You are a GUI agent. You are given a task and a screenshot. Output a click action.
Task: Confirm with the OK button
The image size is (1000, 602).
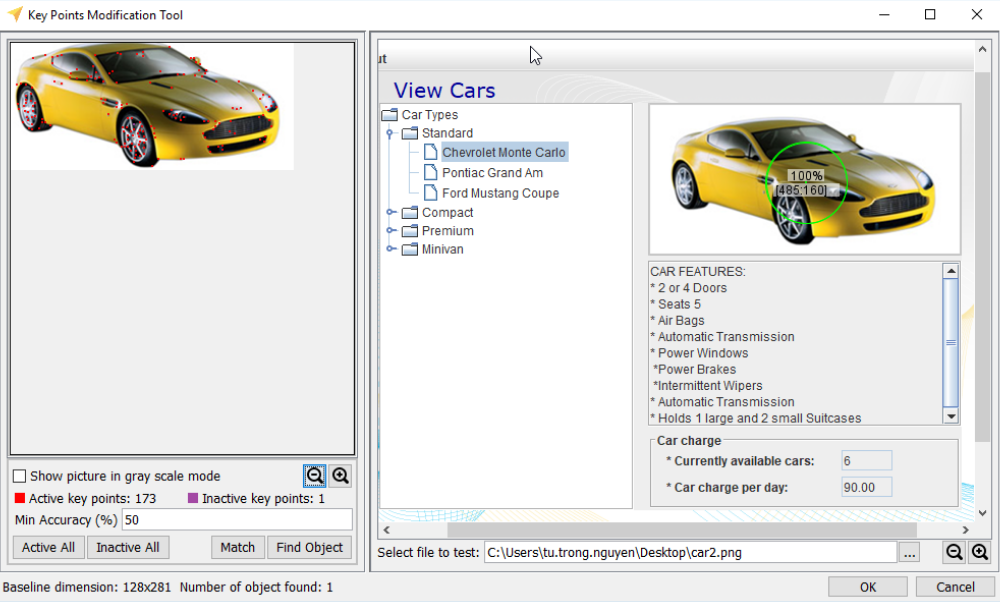(868, 587)
